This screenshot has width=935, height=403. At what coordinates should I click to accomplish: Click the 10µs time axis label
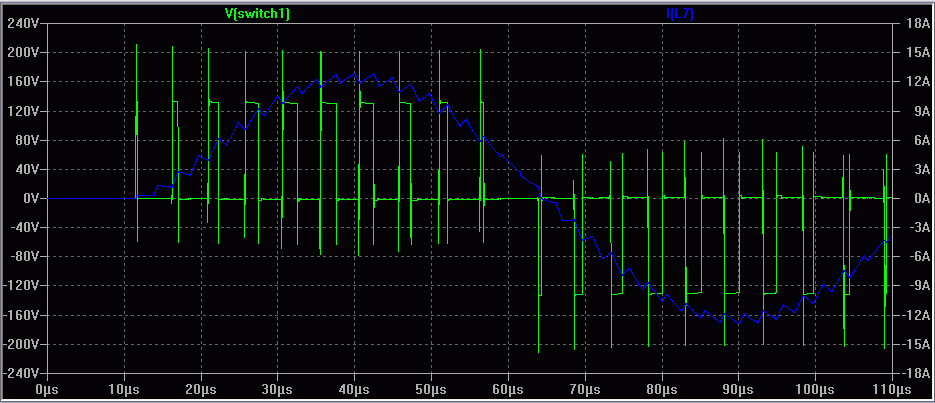click(x=124, y=390)
